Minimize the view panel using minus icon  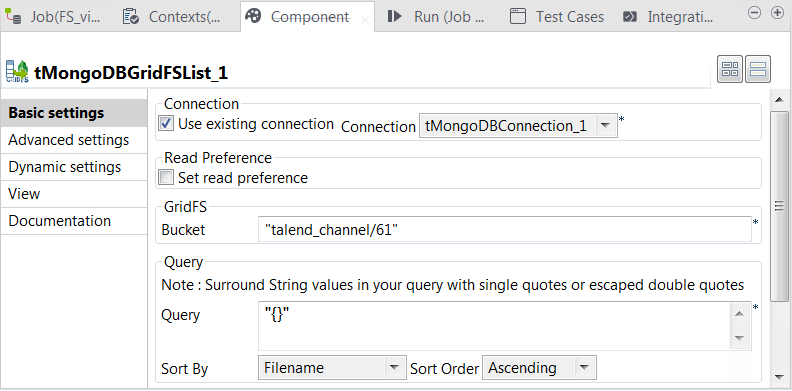(x=754, y=13)
